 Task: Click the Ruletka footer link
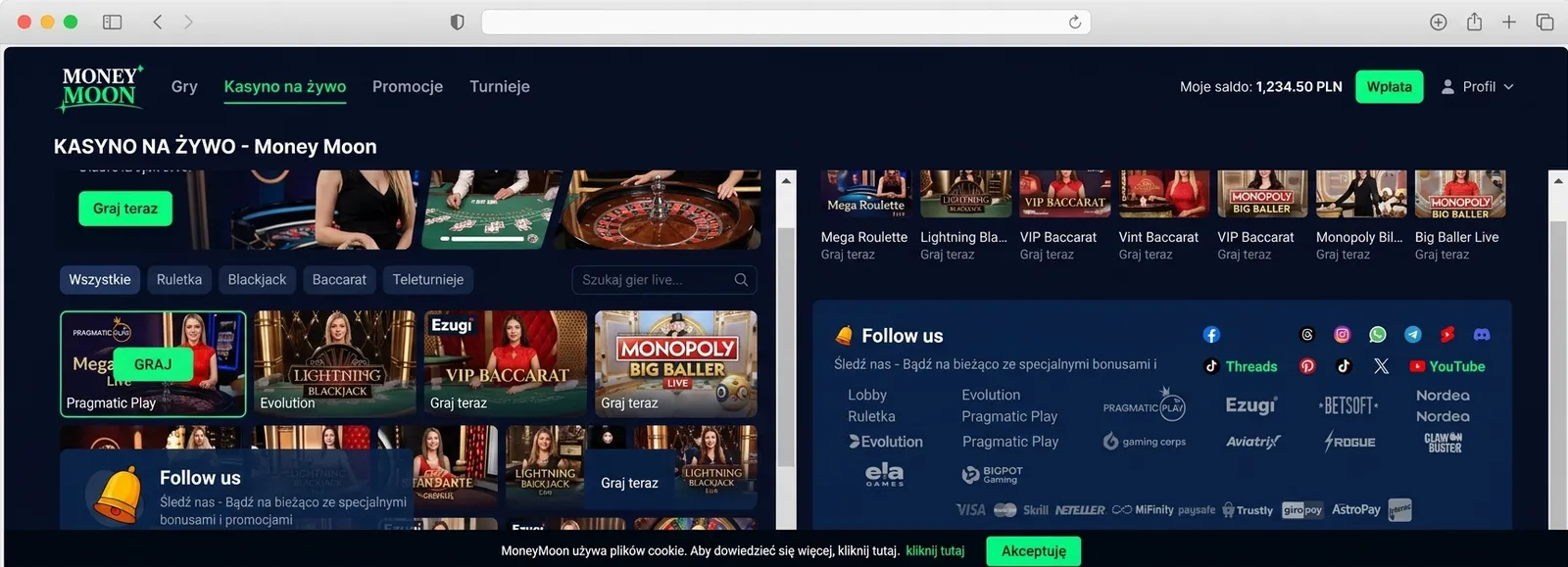[871, 416]
